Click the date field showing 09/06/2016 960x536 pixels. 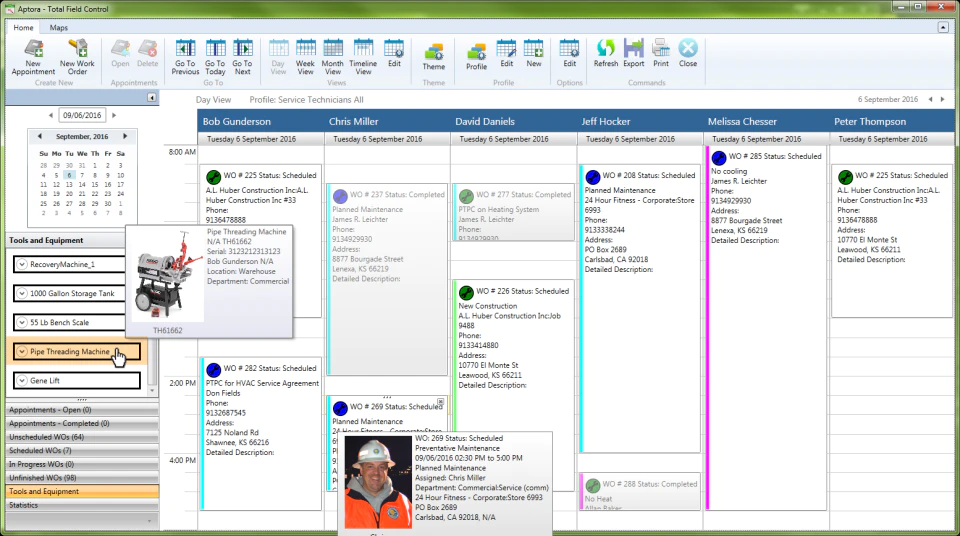tap(82, 115)
